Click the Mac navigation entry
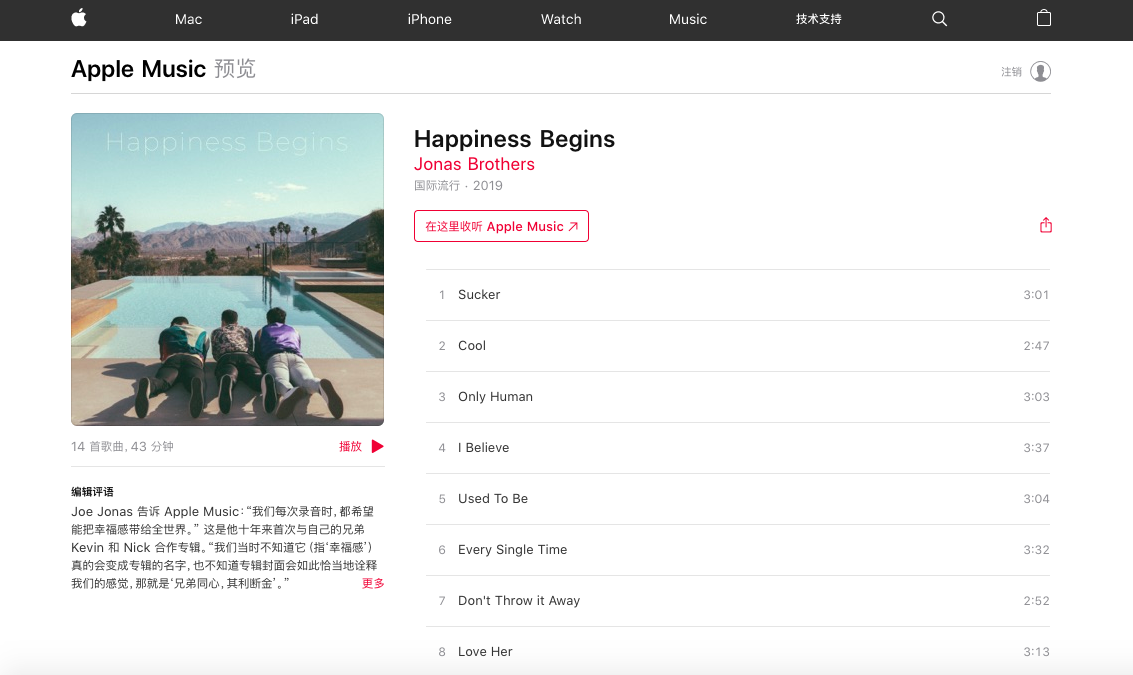The width and height of the screenshot is (1133, 675). tap(188, 19)
